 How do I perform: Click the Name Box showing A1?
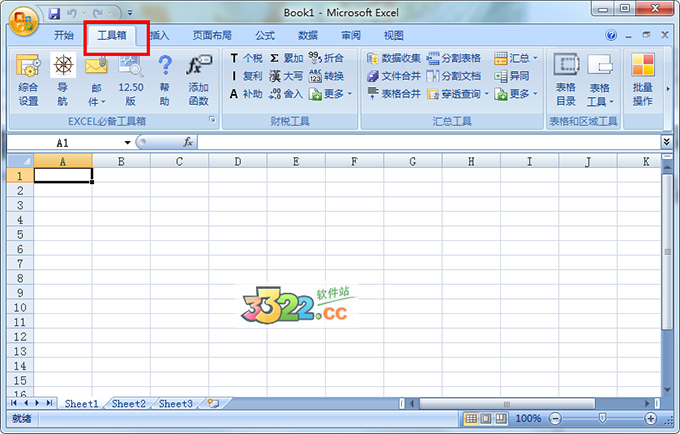point(62,143)
